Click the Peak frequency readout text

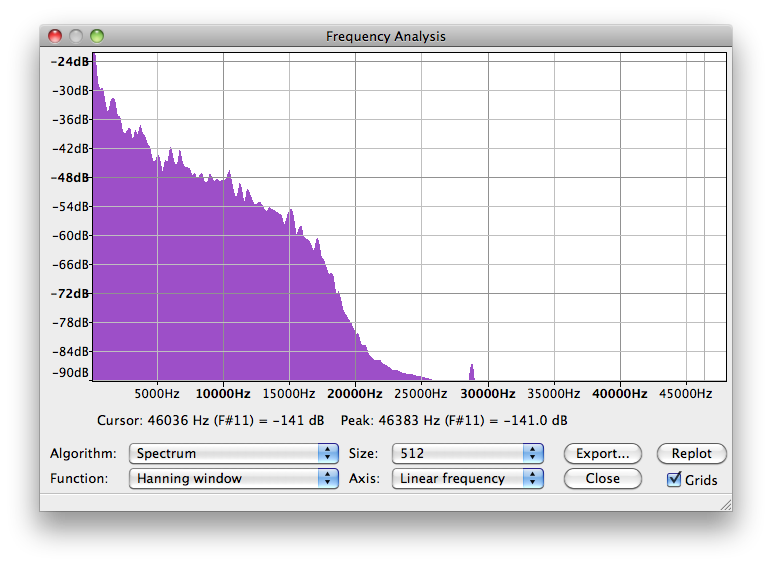[454, 421]
